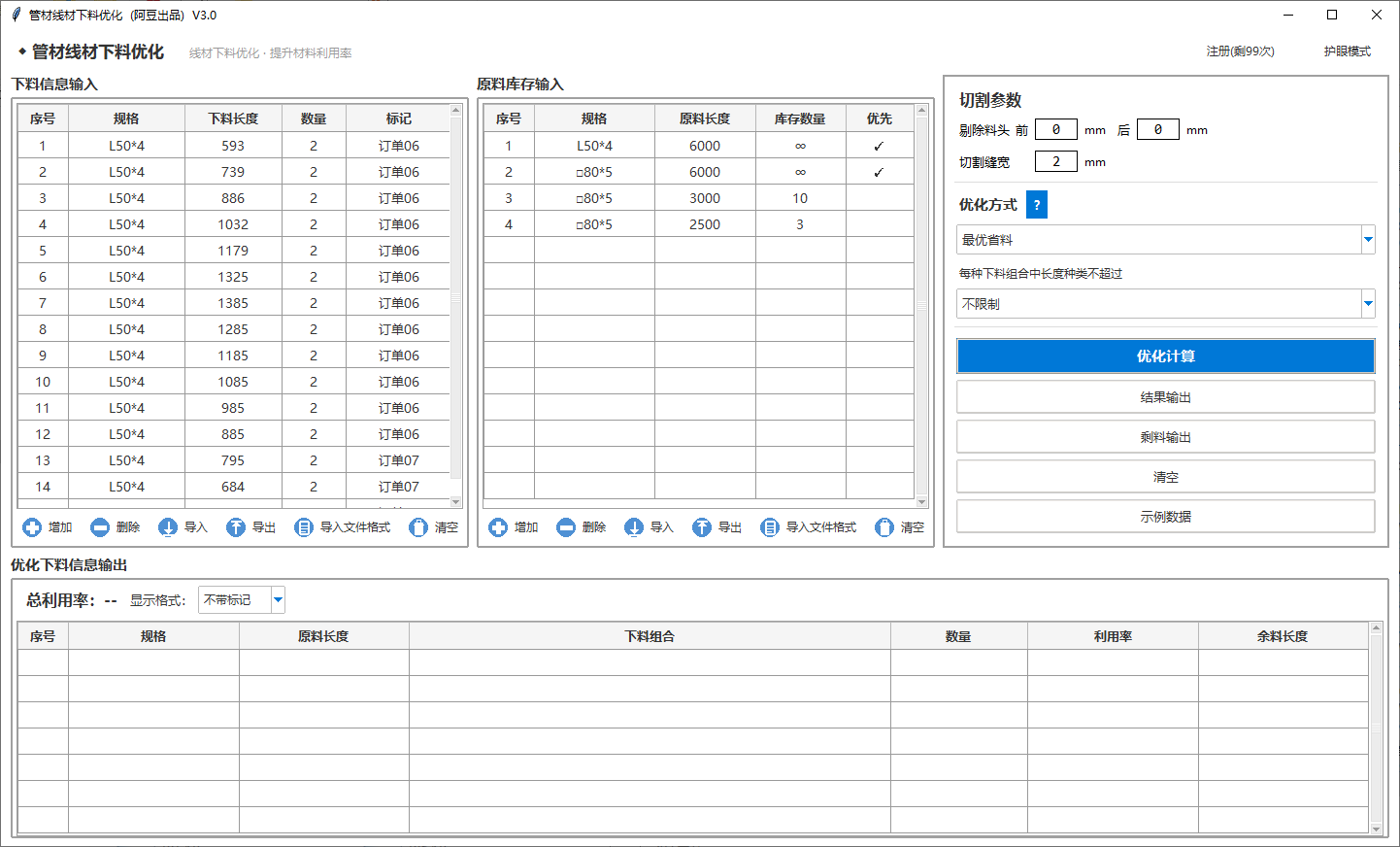The image size is (1400, 847).
Task: Toggle priority cell for □80*5 2500 row
Action: (880, 224)
